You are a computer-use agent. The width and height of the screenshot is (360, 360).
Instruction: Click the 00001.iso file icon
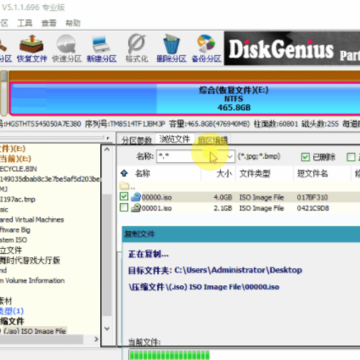click(136, 208)
